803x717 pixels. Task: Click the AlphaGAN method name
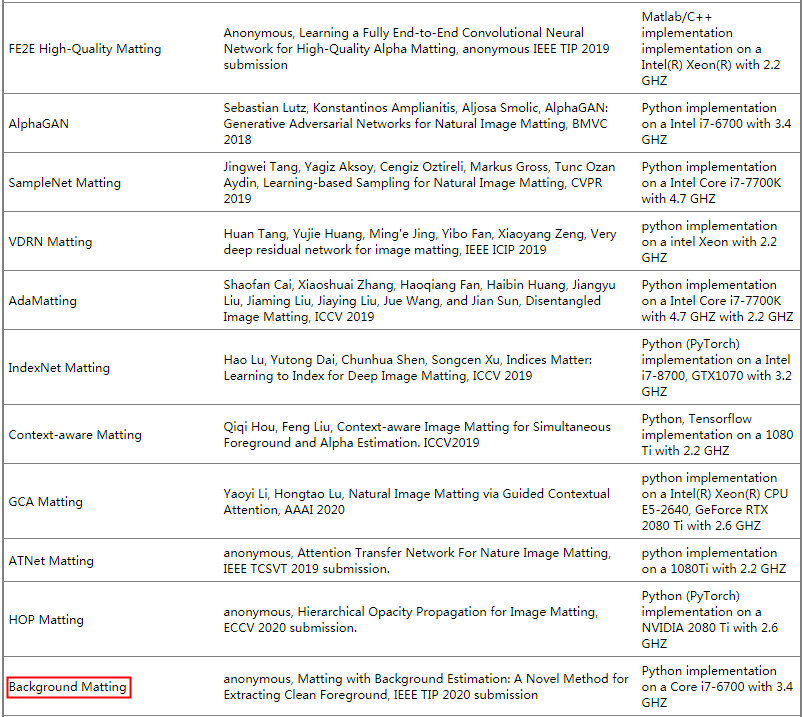tap(39, 123)
